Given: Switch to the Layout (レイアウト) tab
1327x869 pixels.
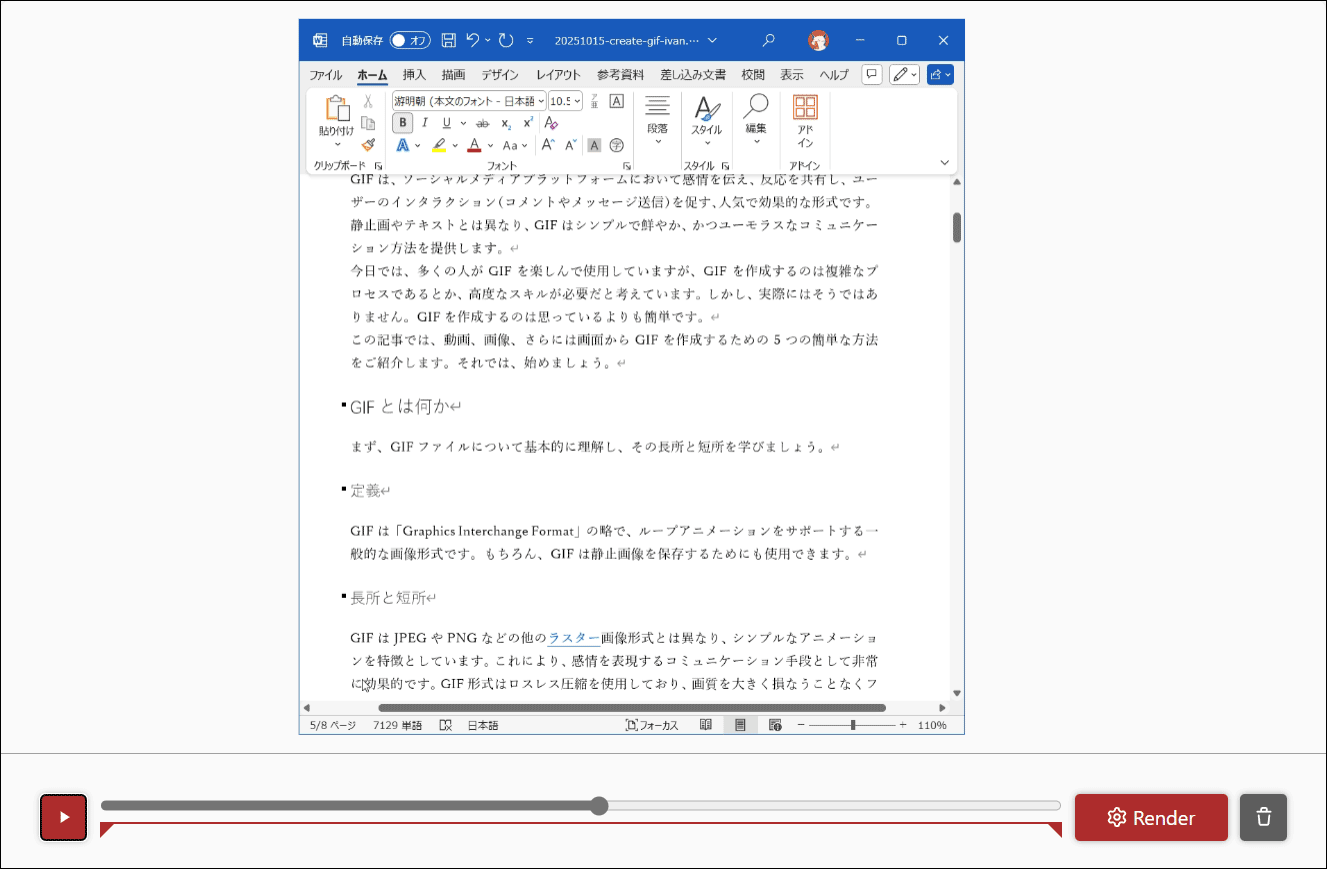Looking at the screenshot, I should [558, 75].
